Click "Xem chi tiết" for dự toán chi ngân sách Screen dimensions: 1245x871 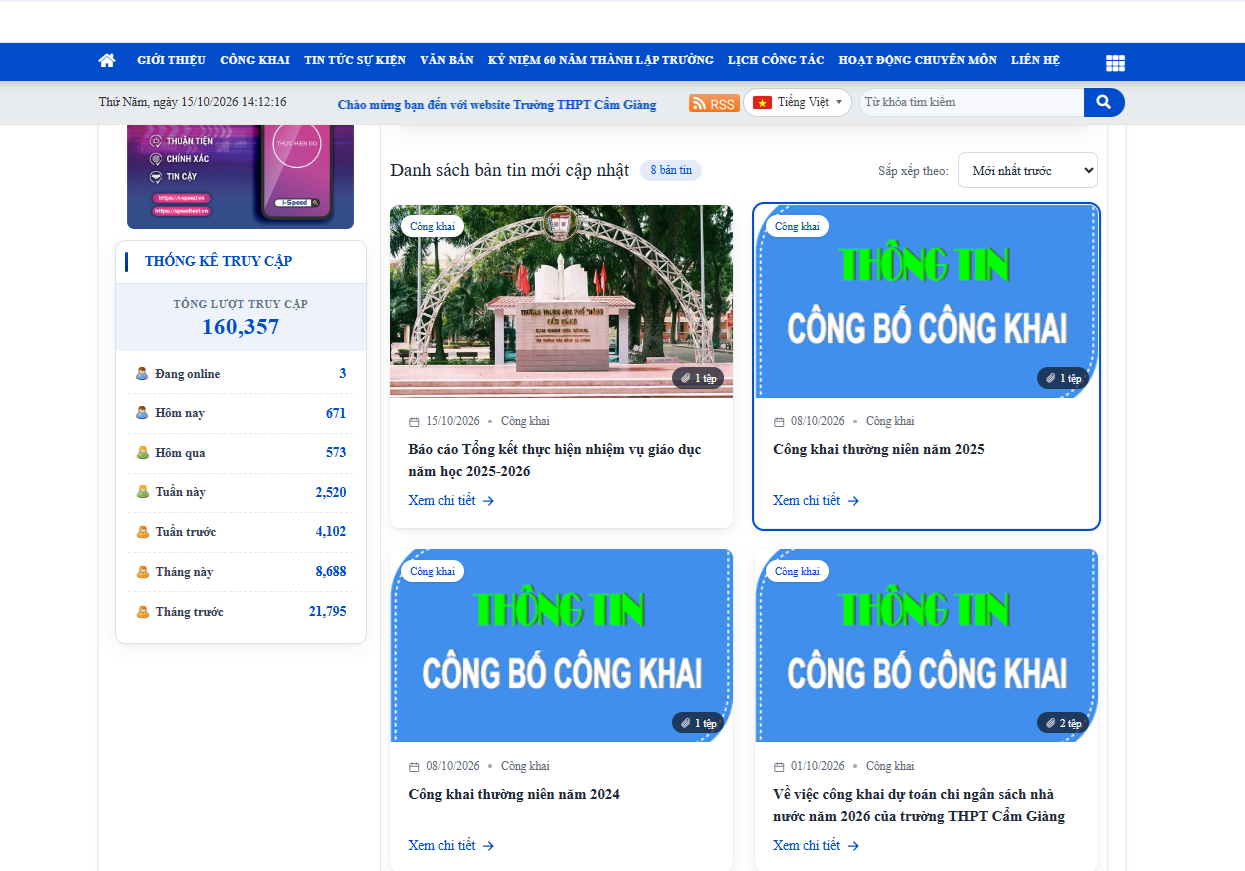pos(816,846)
